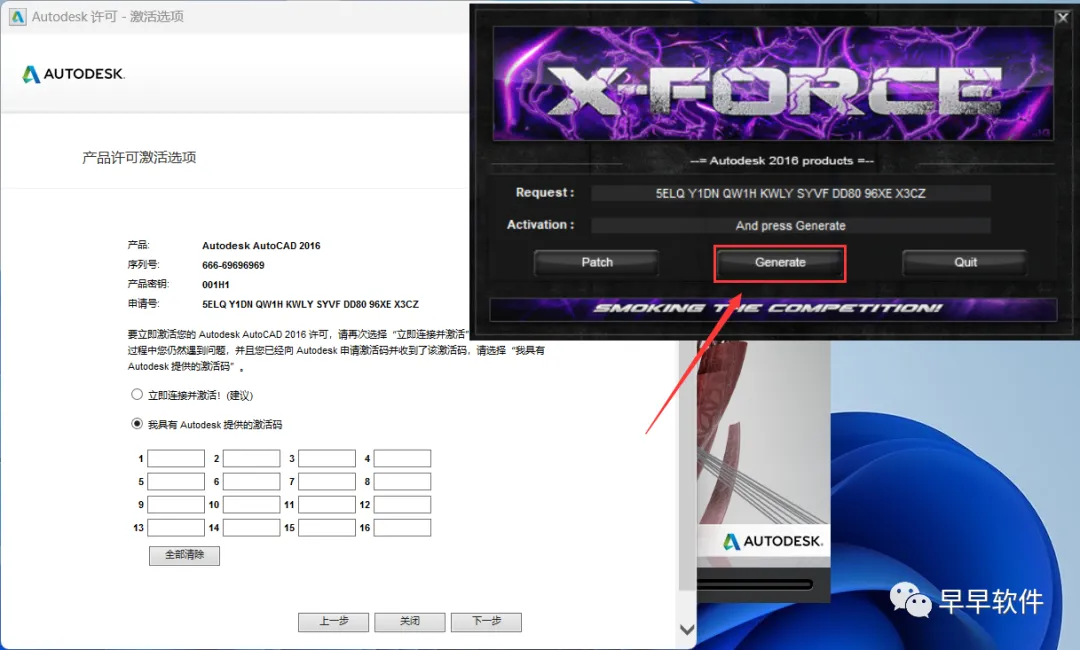Click the serial number 666-69696969
The width and height of the screenshot is (1080, 650).
[233, 265]
